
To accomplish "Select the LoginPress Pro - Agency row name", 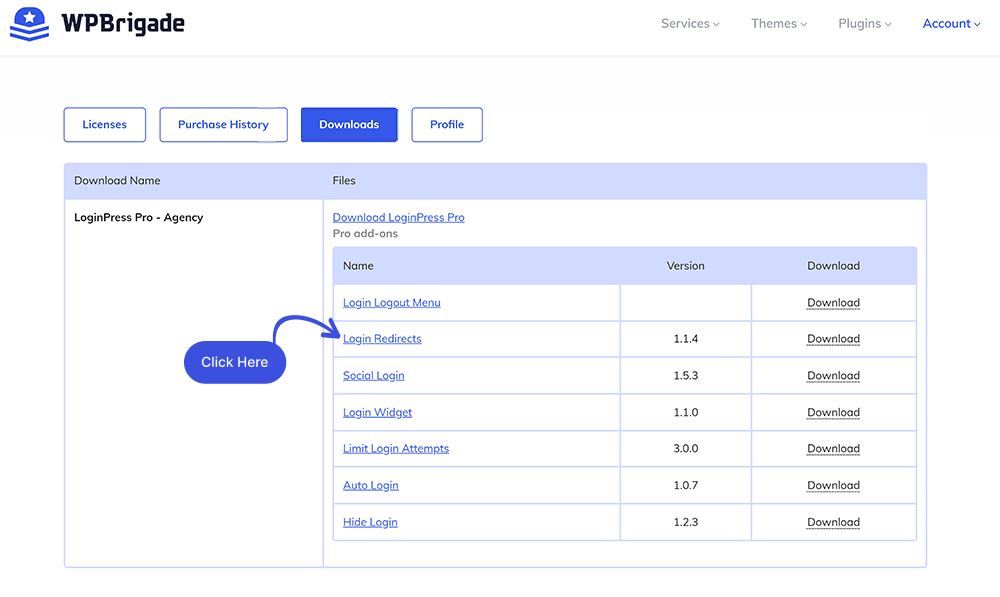I will (138, 217).
